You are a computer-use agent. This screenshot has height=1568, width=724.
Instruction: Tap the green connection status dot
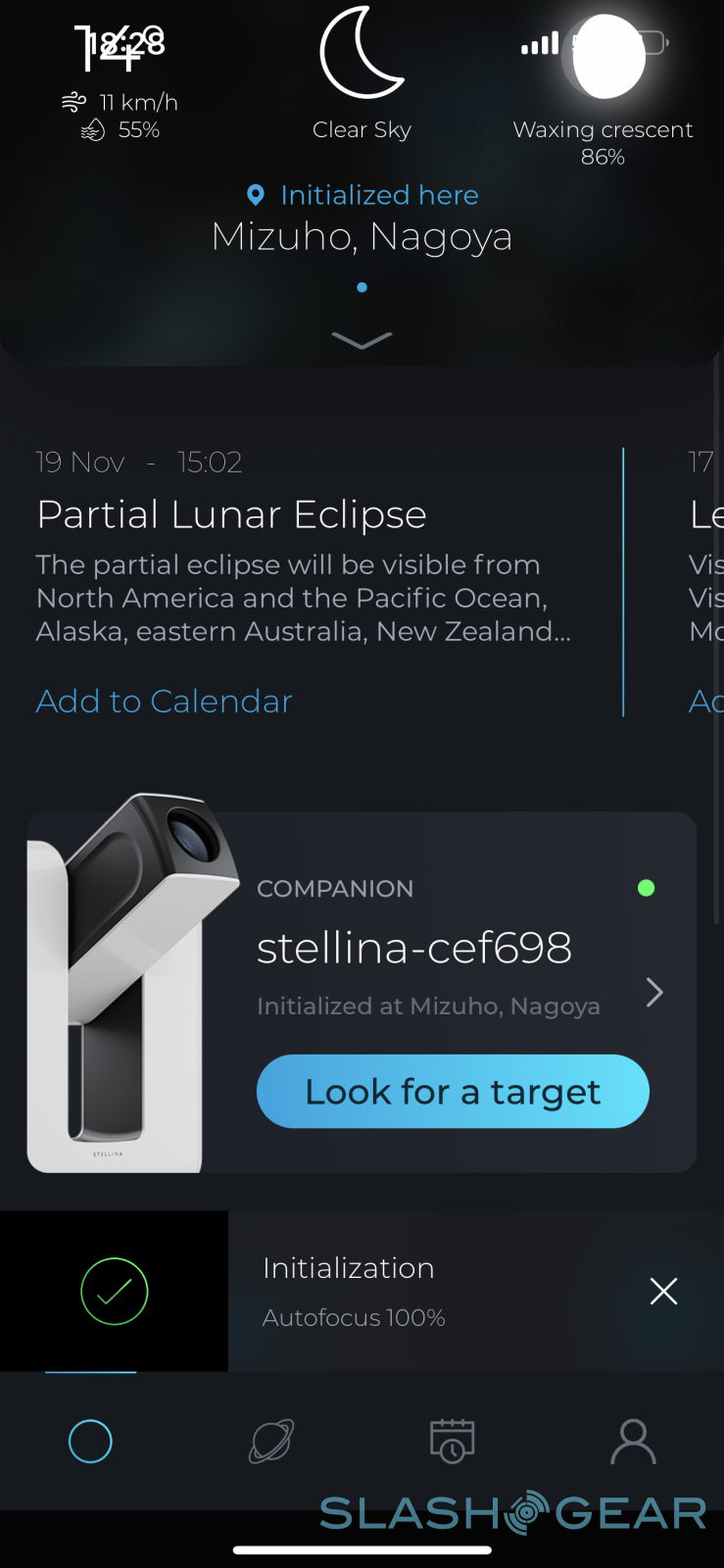click(646, 888)
